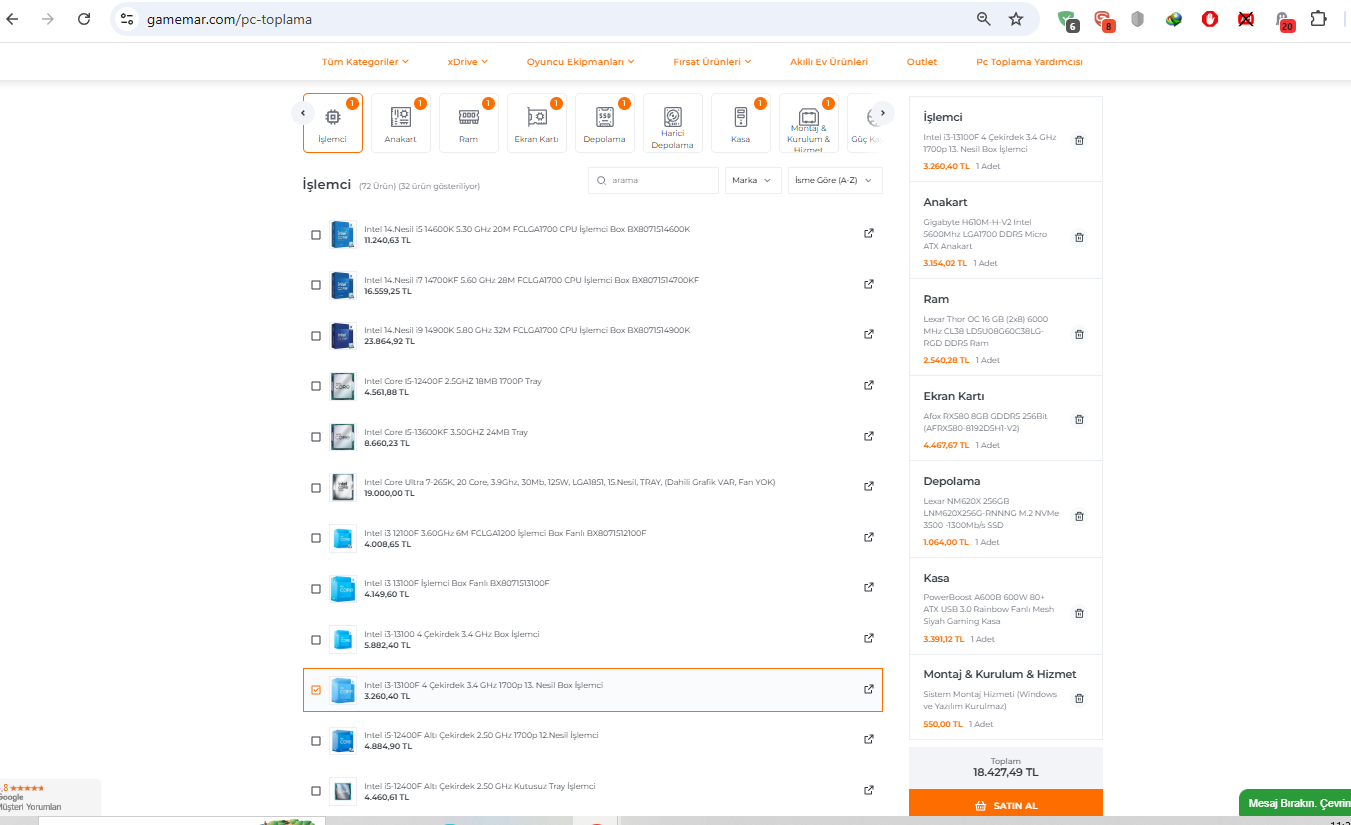Open Core Ultra 7-265K external link icon

click(x=869, y=486)
